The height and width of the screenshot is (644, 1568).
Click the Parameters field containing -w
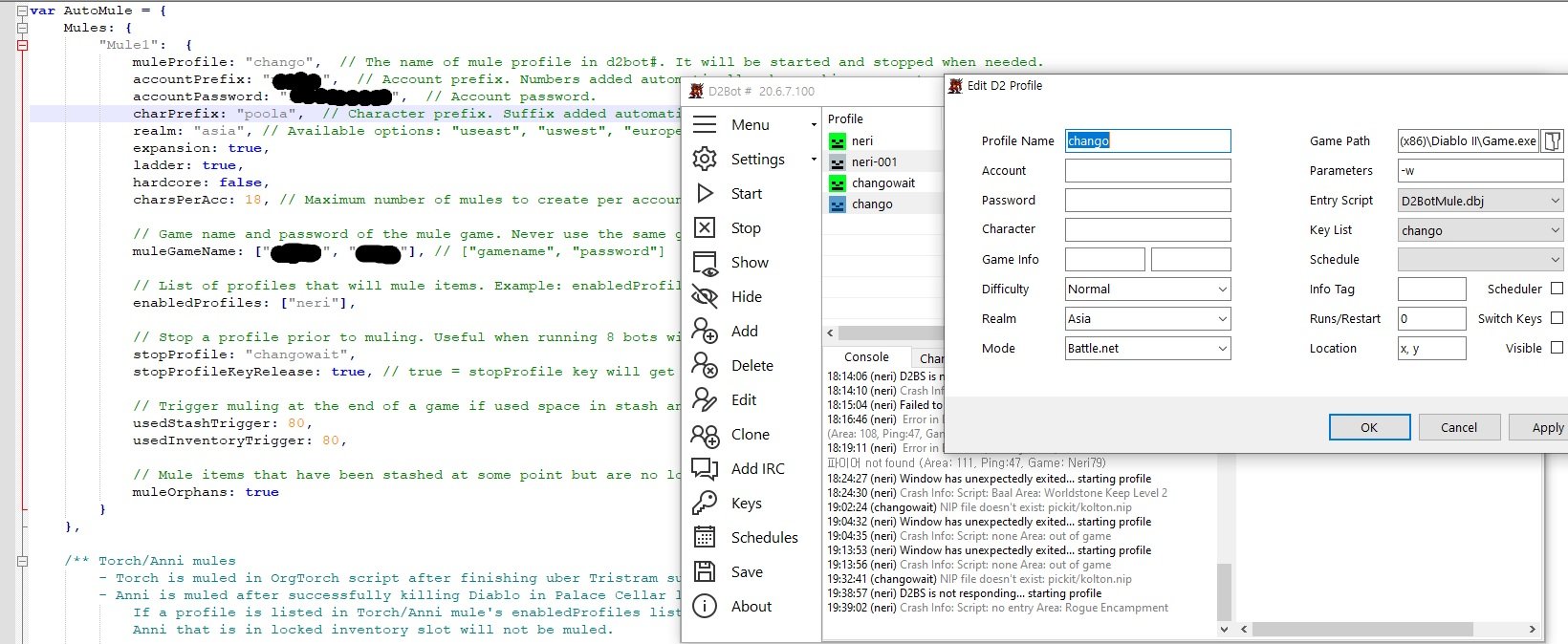1480,171
